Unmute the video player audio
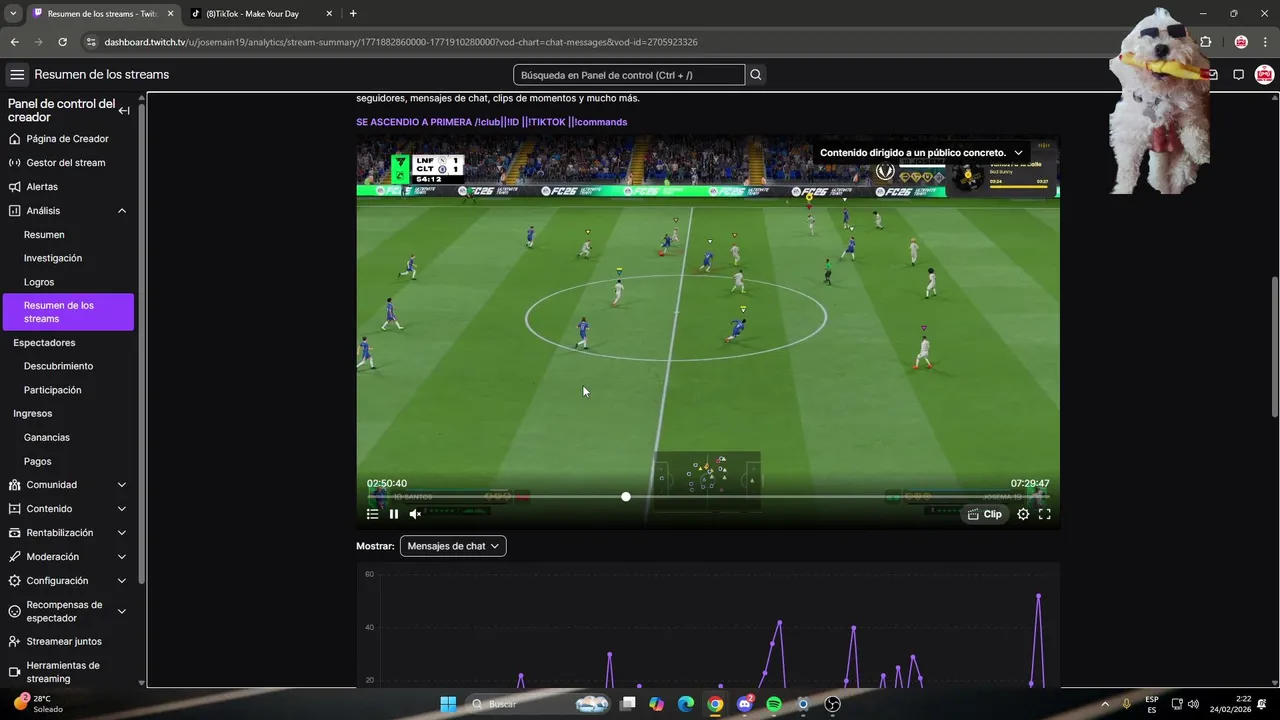The width and height of the screenshot is (1280, 720). click(415, 514)
